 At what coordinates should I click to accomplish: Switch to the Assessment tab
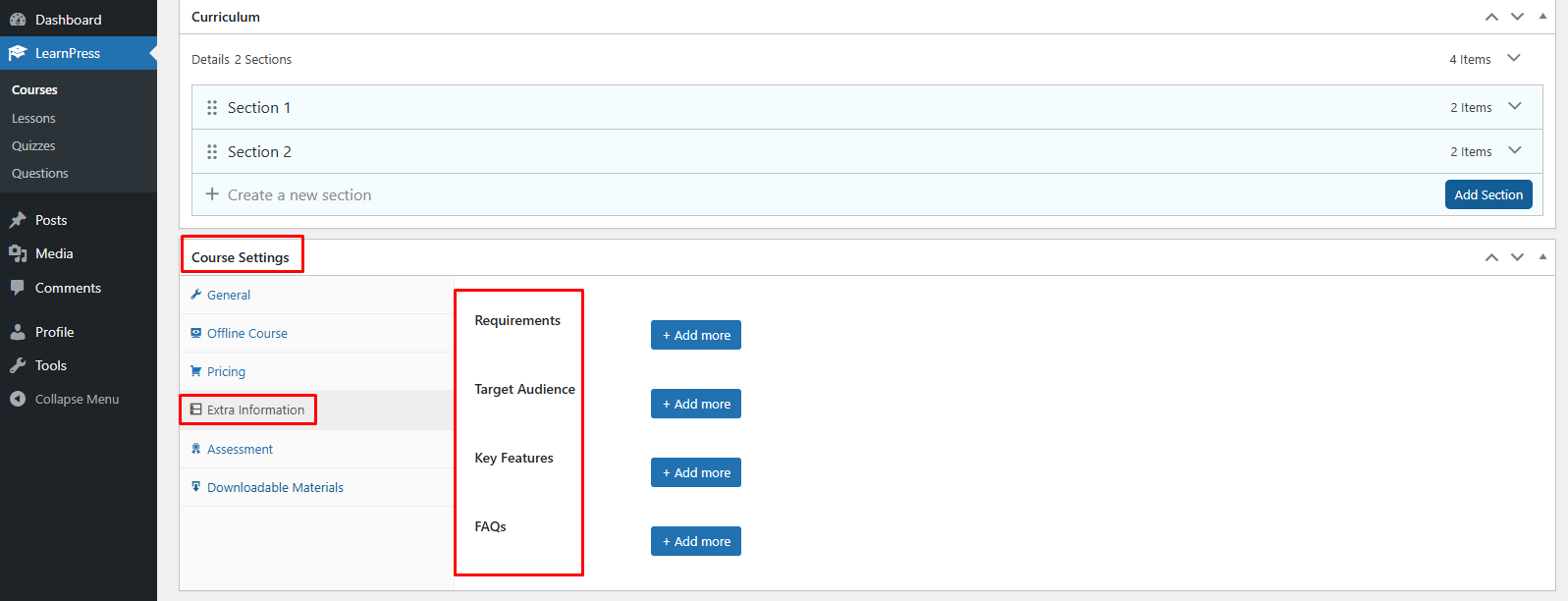coord(240,450)
